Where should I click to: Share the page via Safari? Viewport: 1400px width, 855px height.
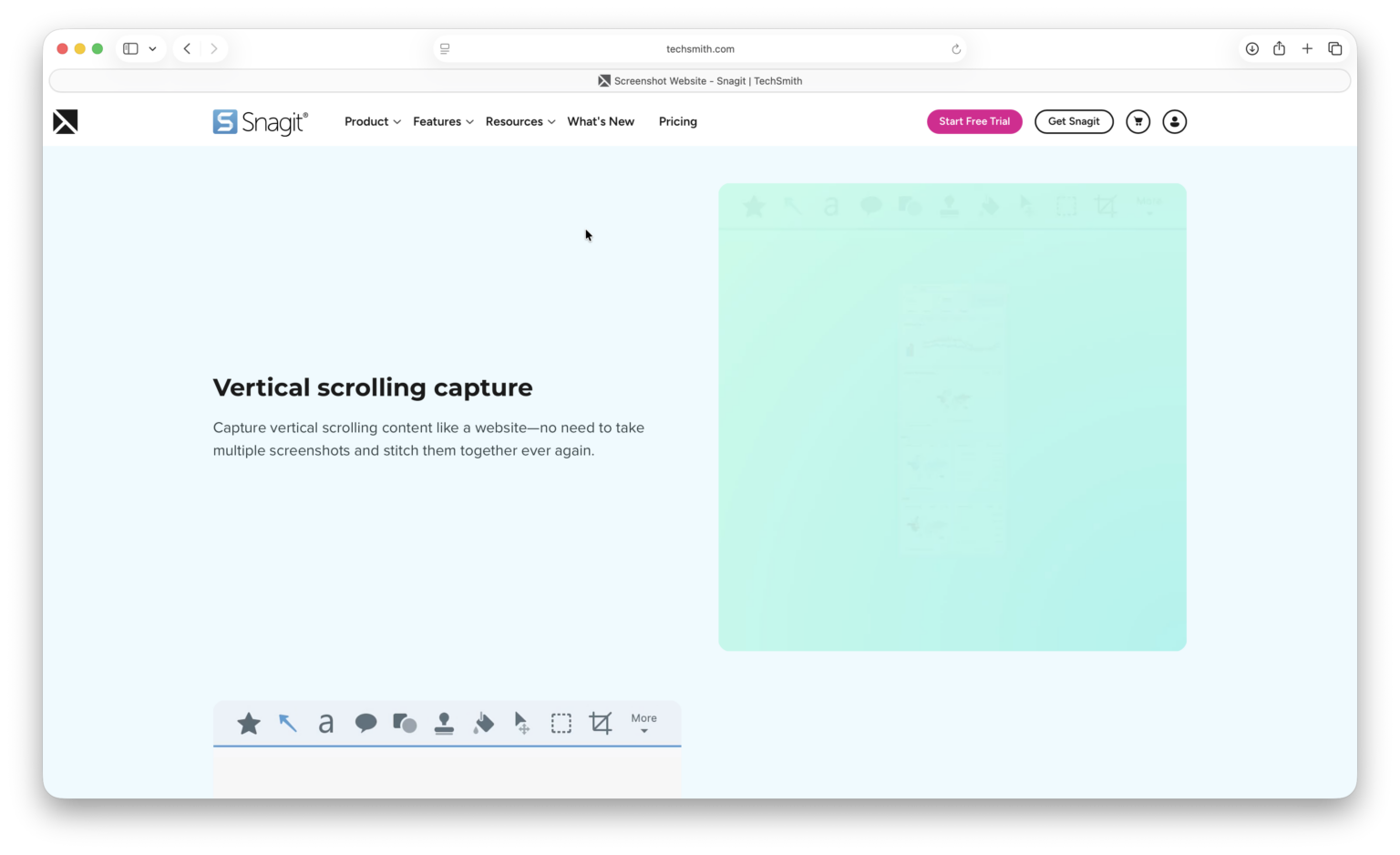coord(1280,48)
